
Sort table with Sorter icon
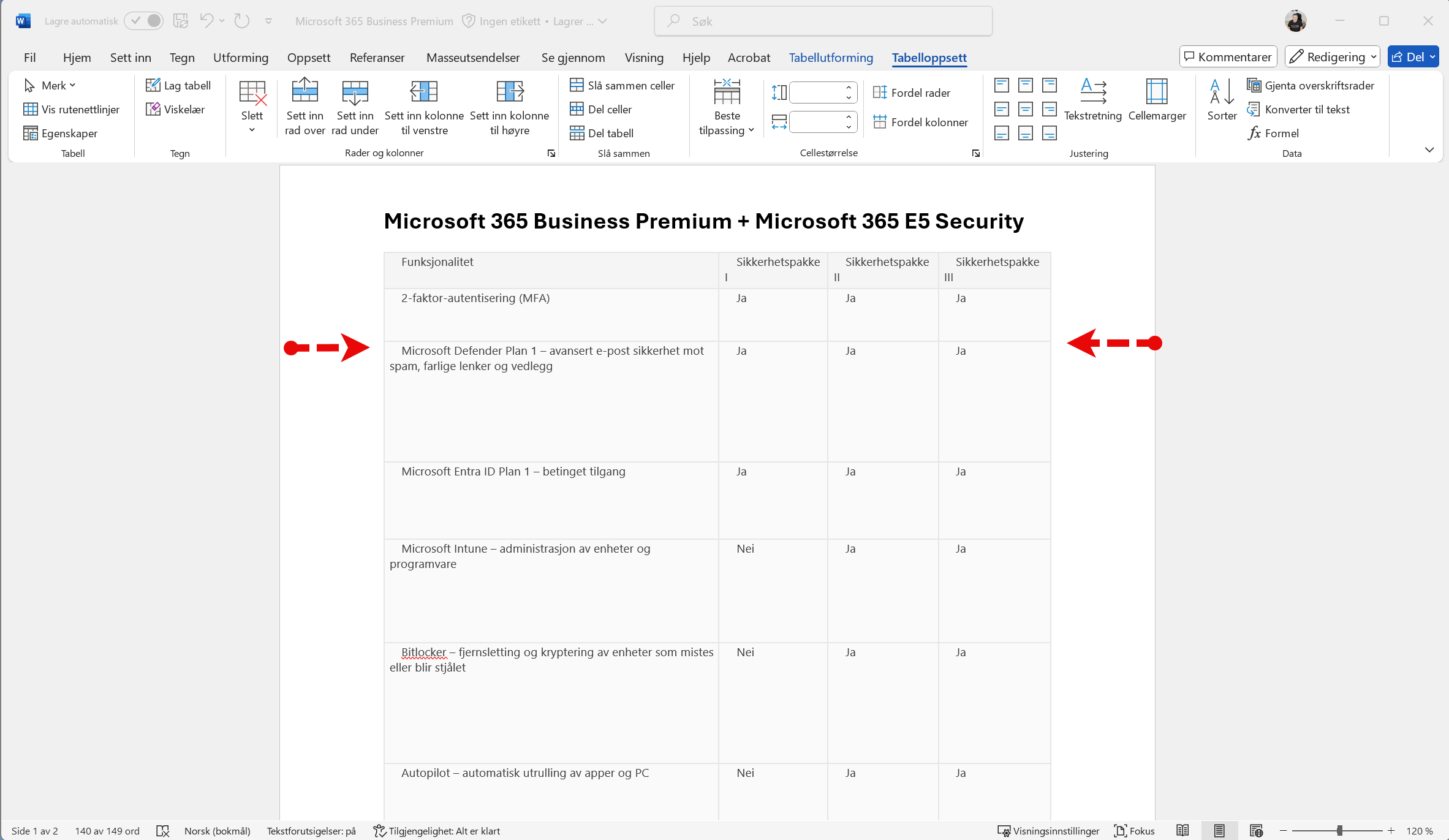(x=1222, y=100)
